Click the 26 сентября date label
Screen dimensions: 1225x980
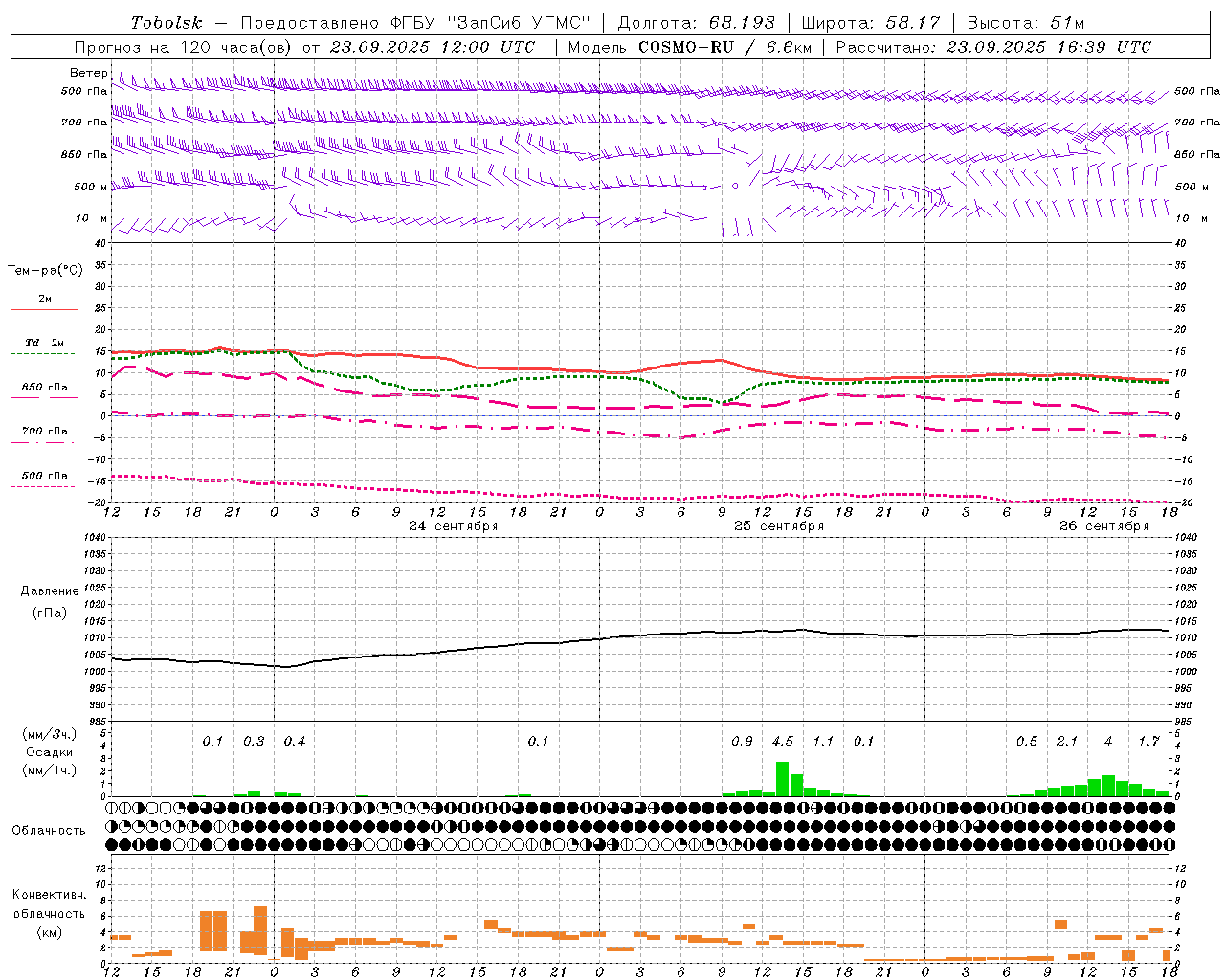[x=1103, y=526]
